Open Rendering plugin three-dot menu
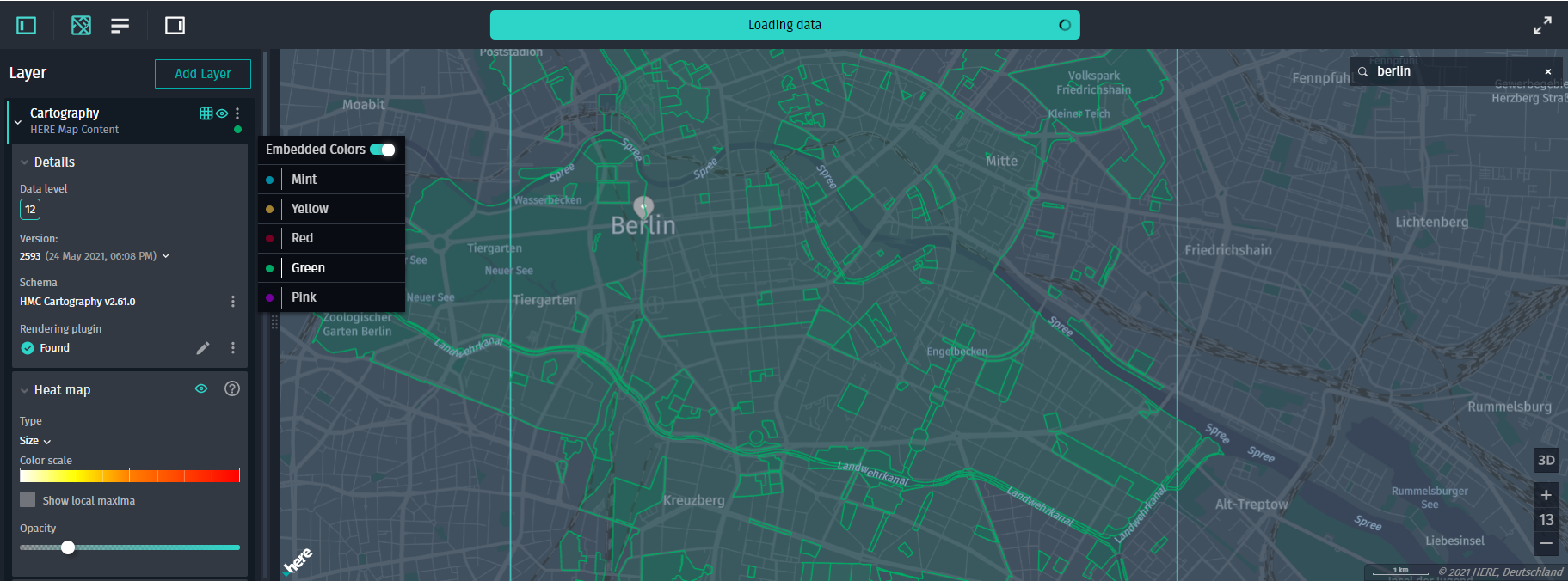1568x581 pixels. click(x=233, y=348)
